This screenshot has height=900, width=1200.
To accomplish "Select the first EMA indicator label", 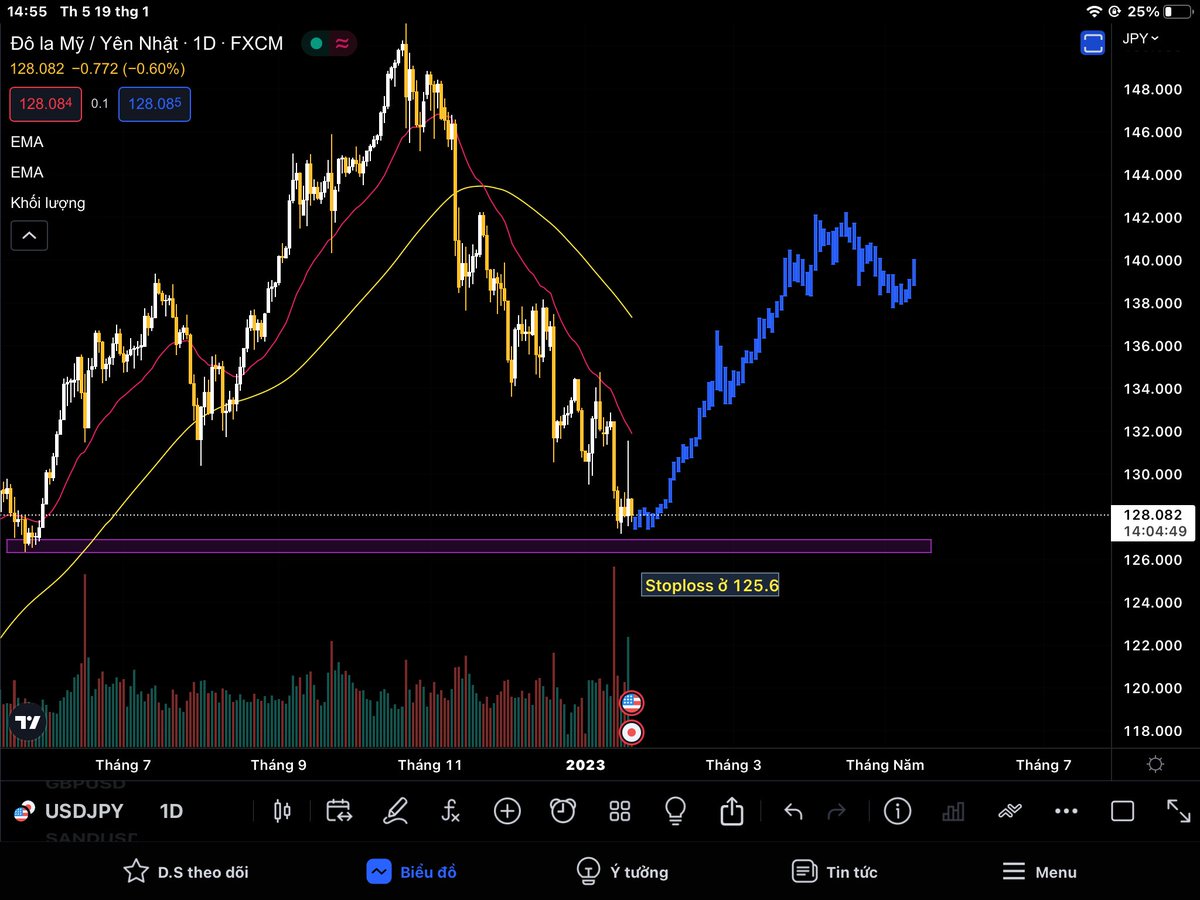I will 27,142.
